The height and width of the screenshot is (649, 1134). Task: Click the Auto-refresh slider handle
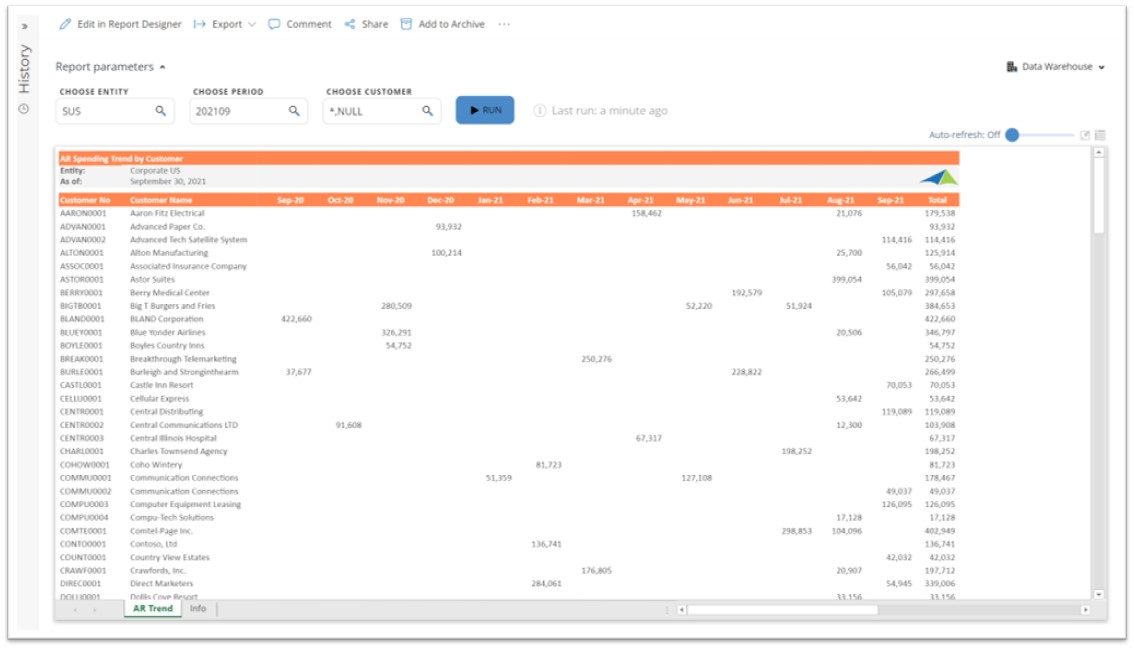coord(1012,135)
